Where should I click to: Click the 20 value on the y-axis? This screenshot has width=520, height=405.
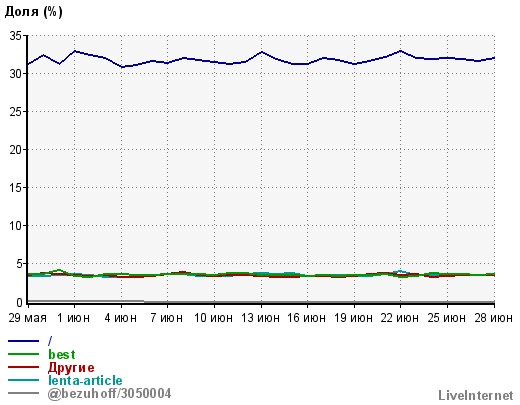pyautogui.click(x=16, y=150)
